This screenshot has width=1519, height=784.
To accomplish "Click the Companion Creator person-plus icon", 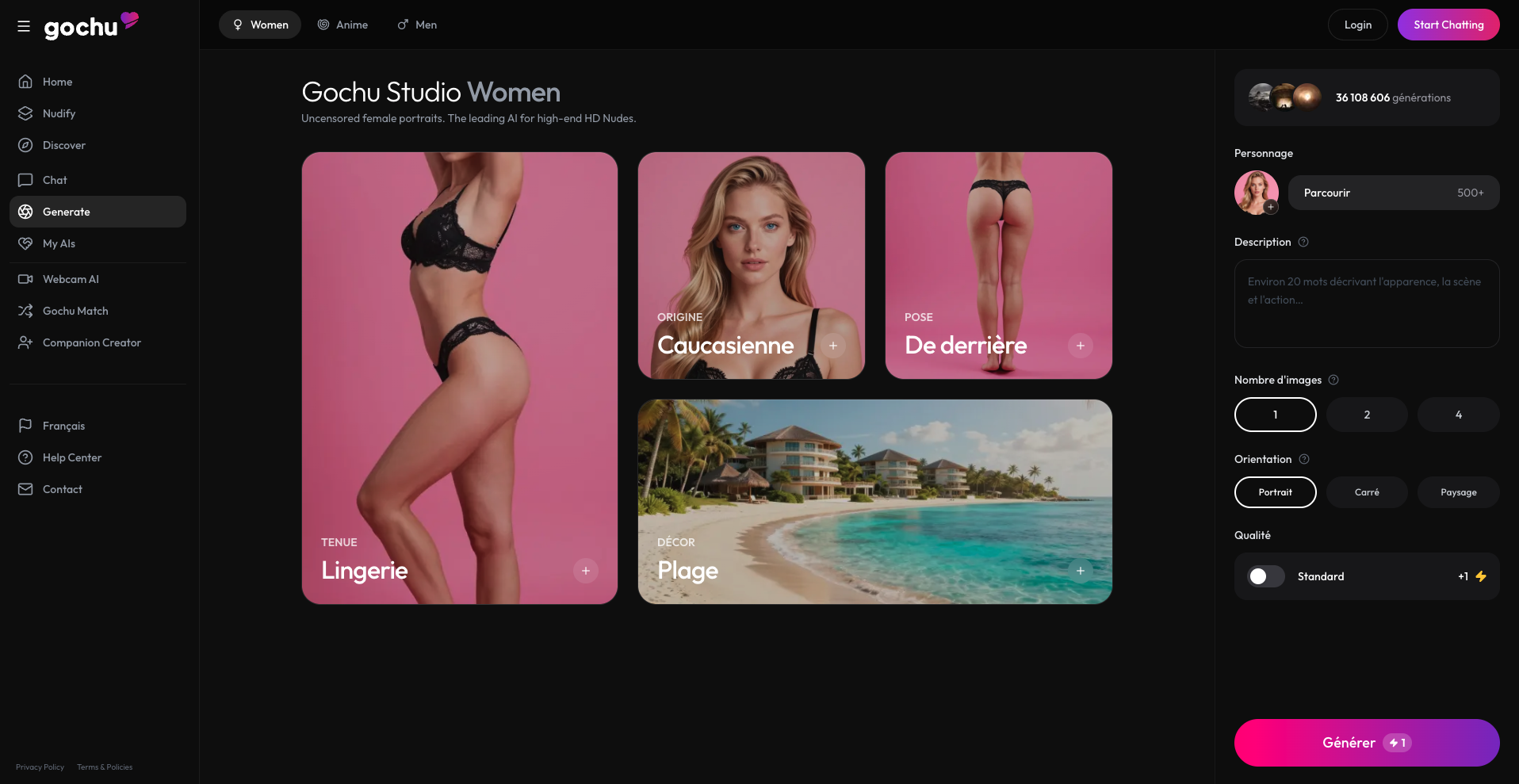I will 25,342.
